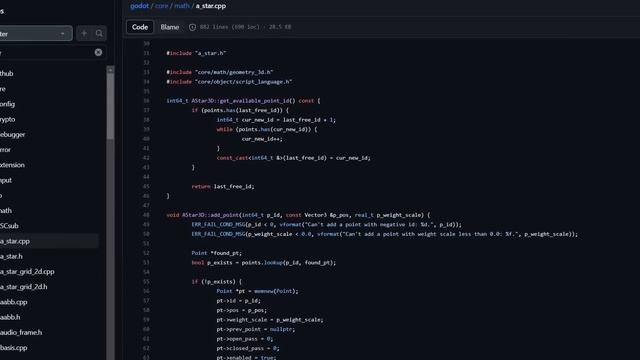Open aabb.h in the file tree
Viewport: 640px width, 360px height.
tap(10, 317)
